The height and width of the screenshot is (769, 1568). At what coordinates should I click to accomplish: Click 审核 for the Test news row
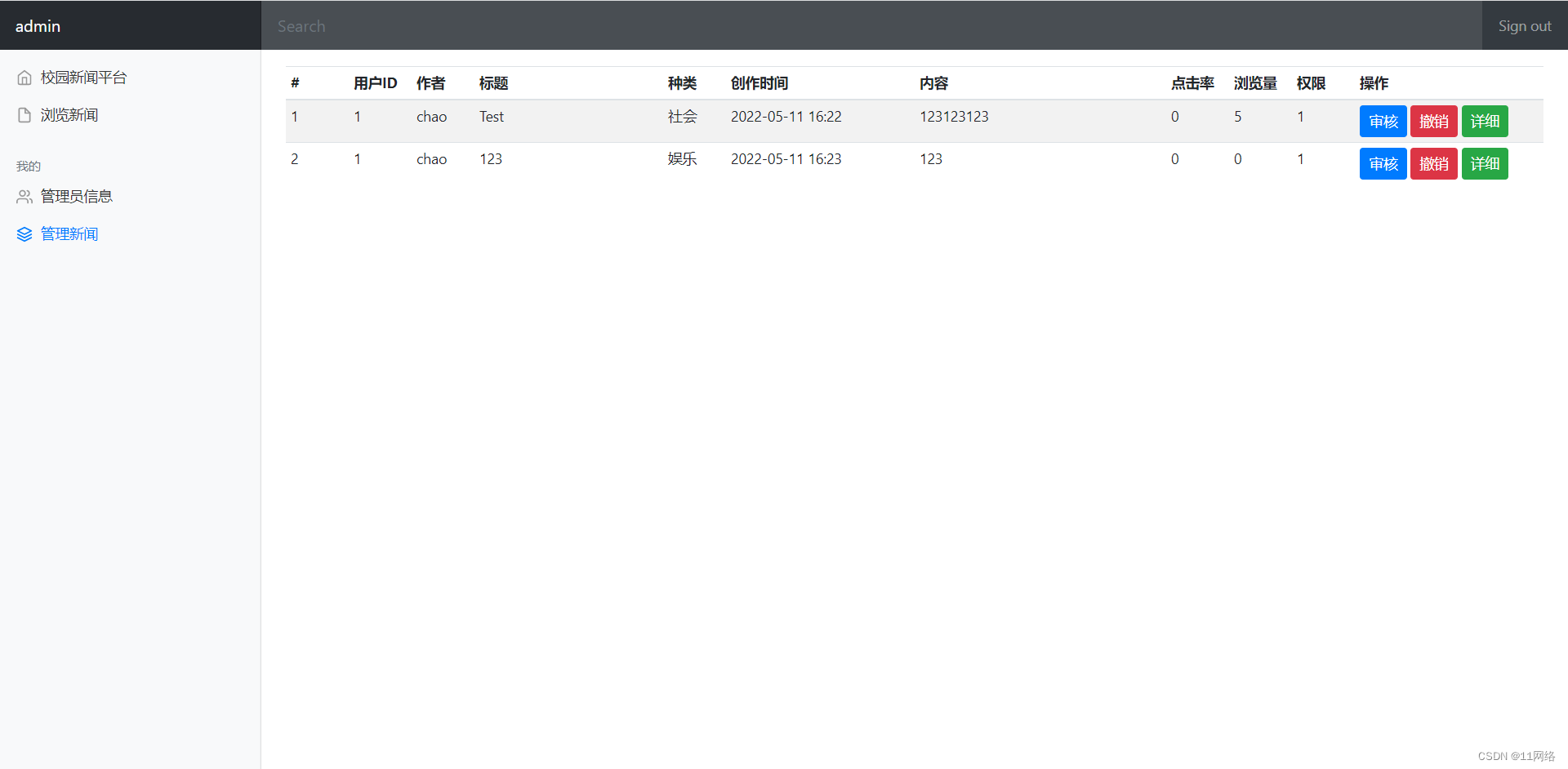[1383, 122]
